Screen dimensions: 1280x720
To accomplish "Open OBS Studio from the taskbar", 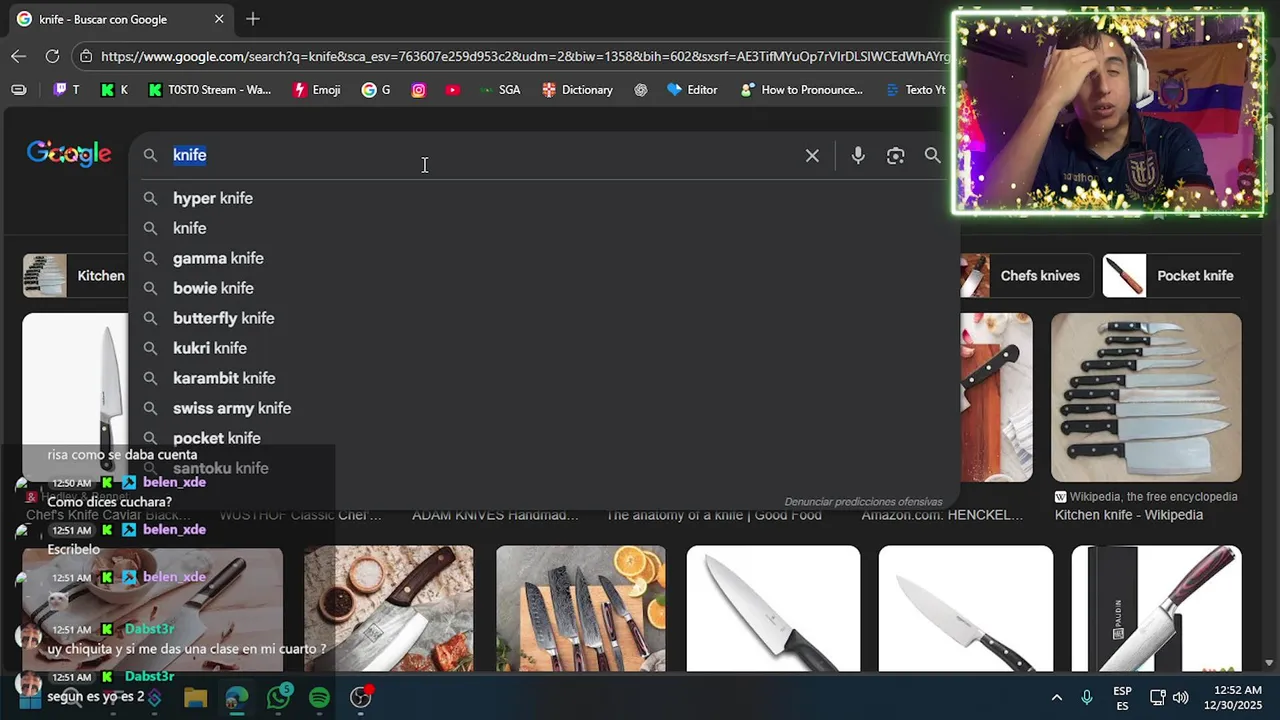I will pyautogui.click(x=361, y=697).
